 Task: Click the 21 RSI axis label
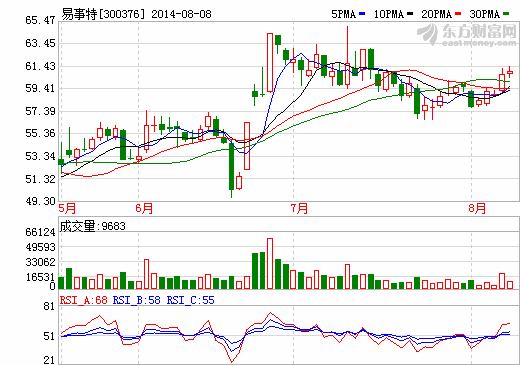49,360
